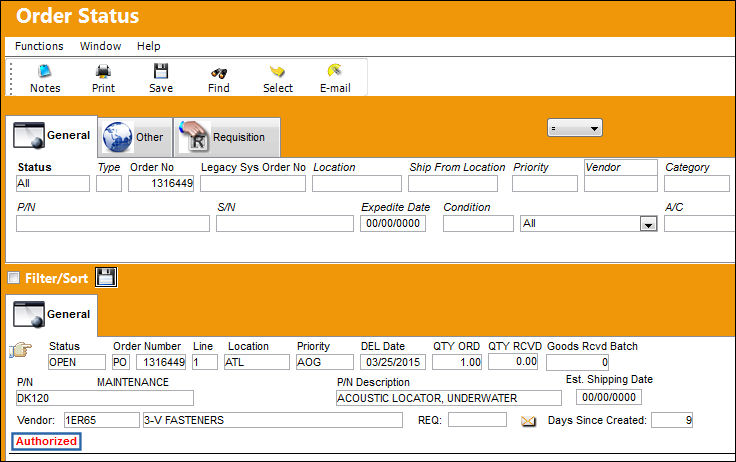Click the S/N search field
This screenshot has width=736, height=462.
[x=284, y=223]
